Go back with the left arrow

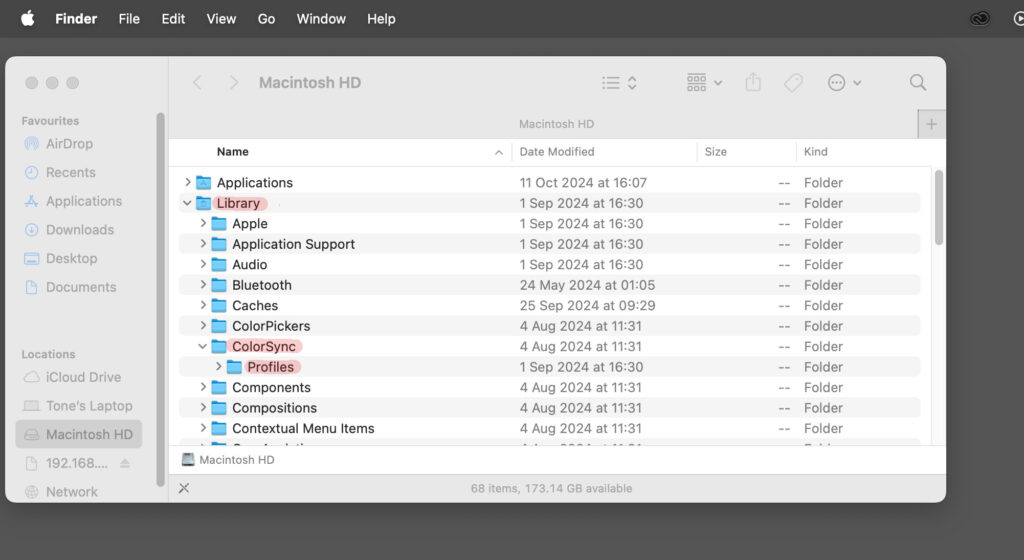[197, 83]
